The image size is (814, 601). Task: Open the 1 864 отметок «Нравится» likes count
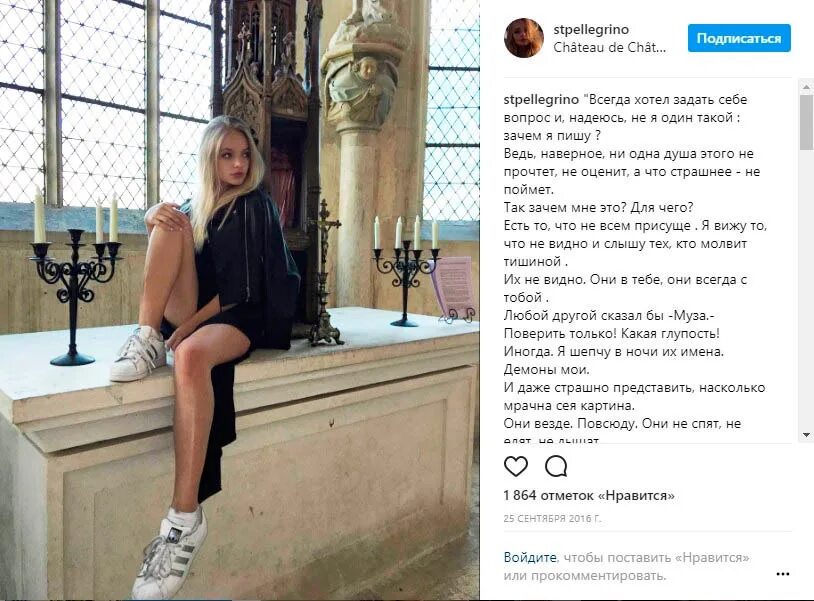tap(589, 496)
